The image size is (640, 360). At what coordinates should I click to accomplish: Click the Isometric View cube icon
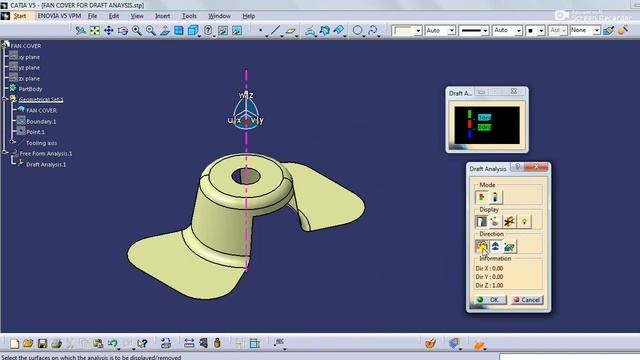click(x=193, y=31)
